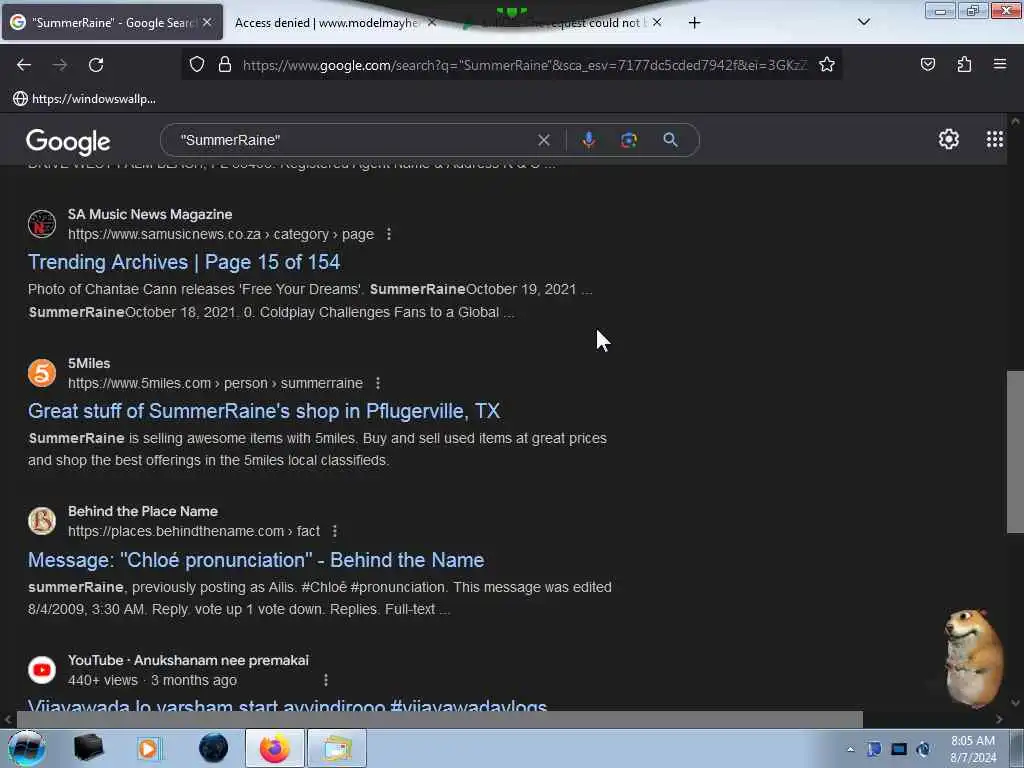Clear the Google search box with X

coord(543,140)
